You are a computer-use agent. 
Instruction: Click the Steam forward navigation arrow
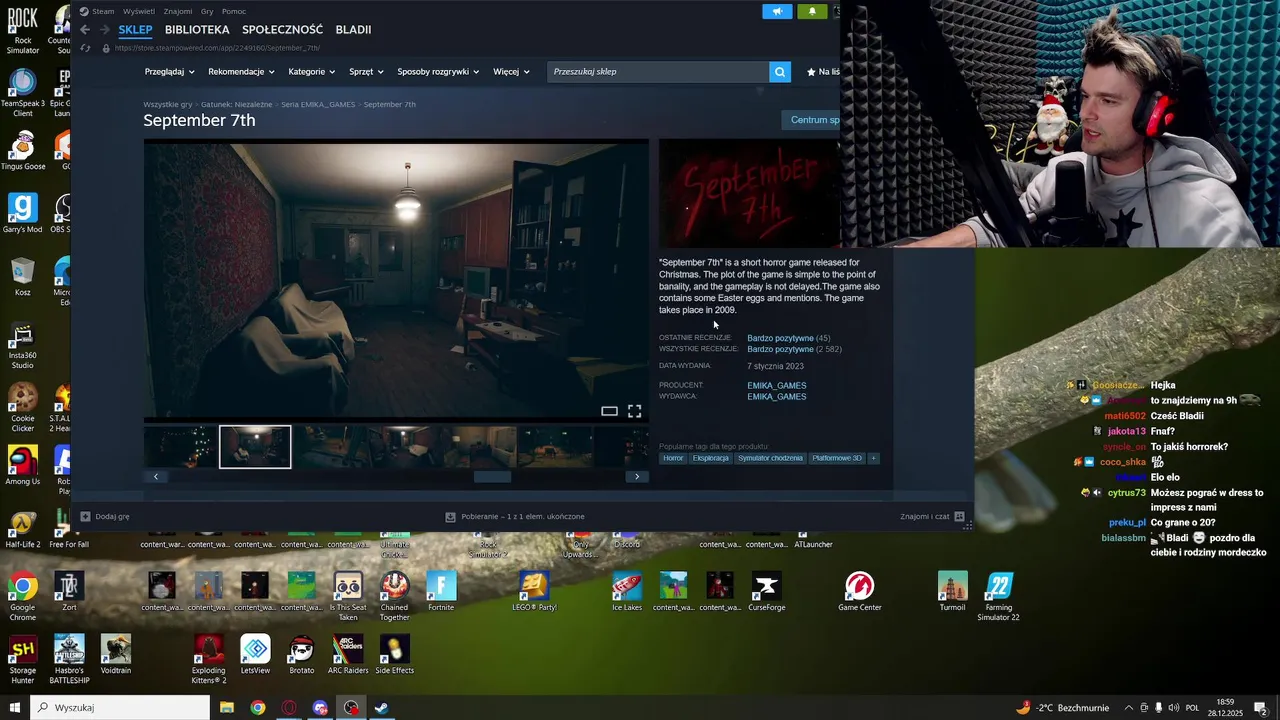coord(103,30)
